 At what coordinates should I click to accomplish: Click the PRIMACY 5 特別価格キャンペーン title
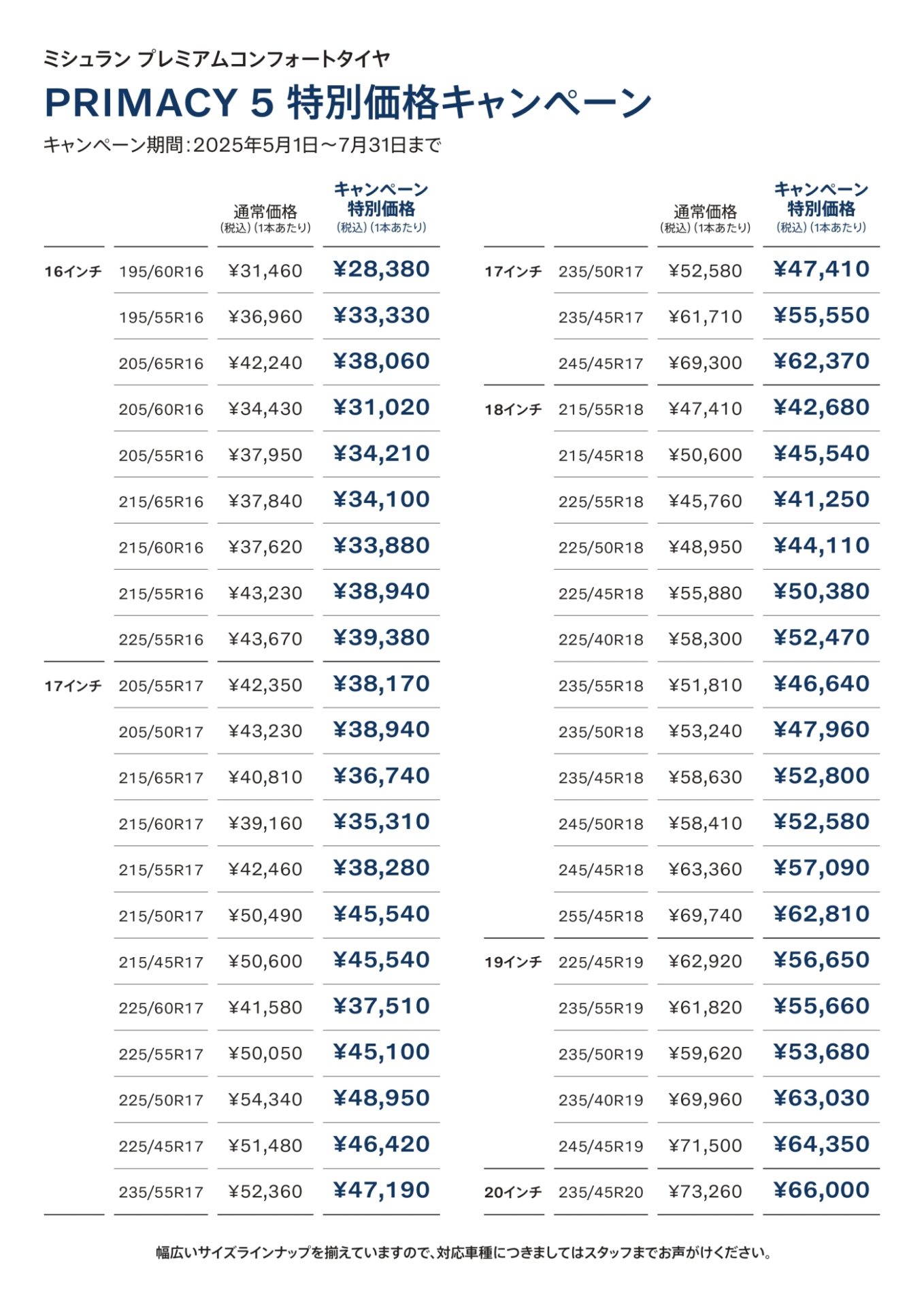[348, 103]
